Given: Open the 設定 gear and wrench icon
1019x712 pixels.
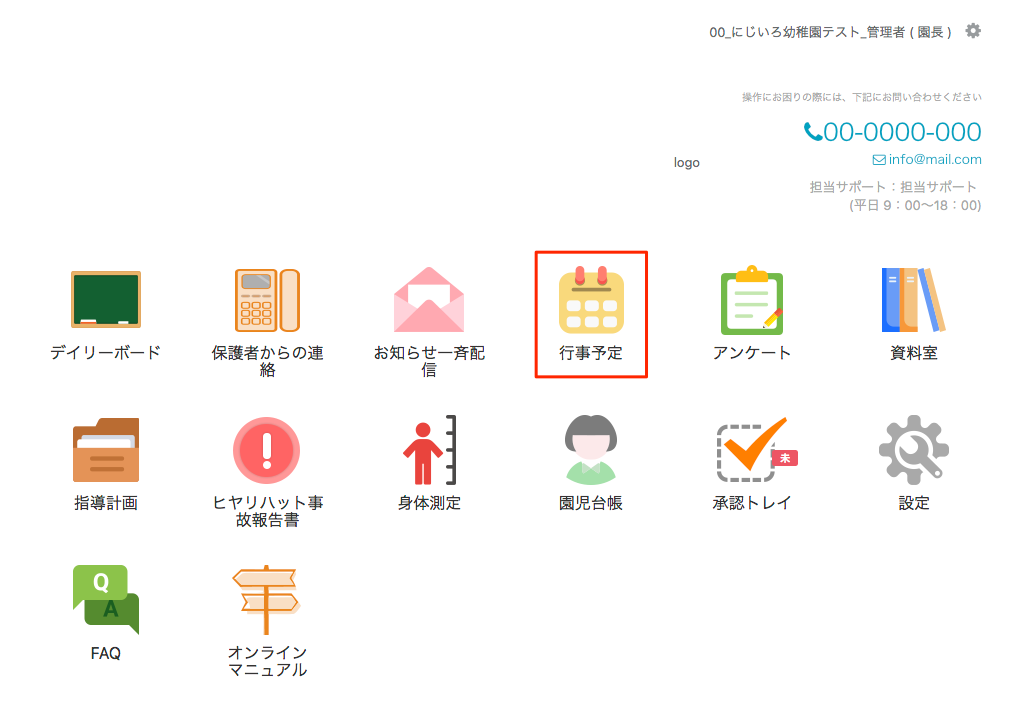Looking at the screenshot, I should click(x=913, y=450).
